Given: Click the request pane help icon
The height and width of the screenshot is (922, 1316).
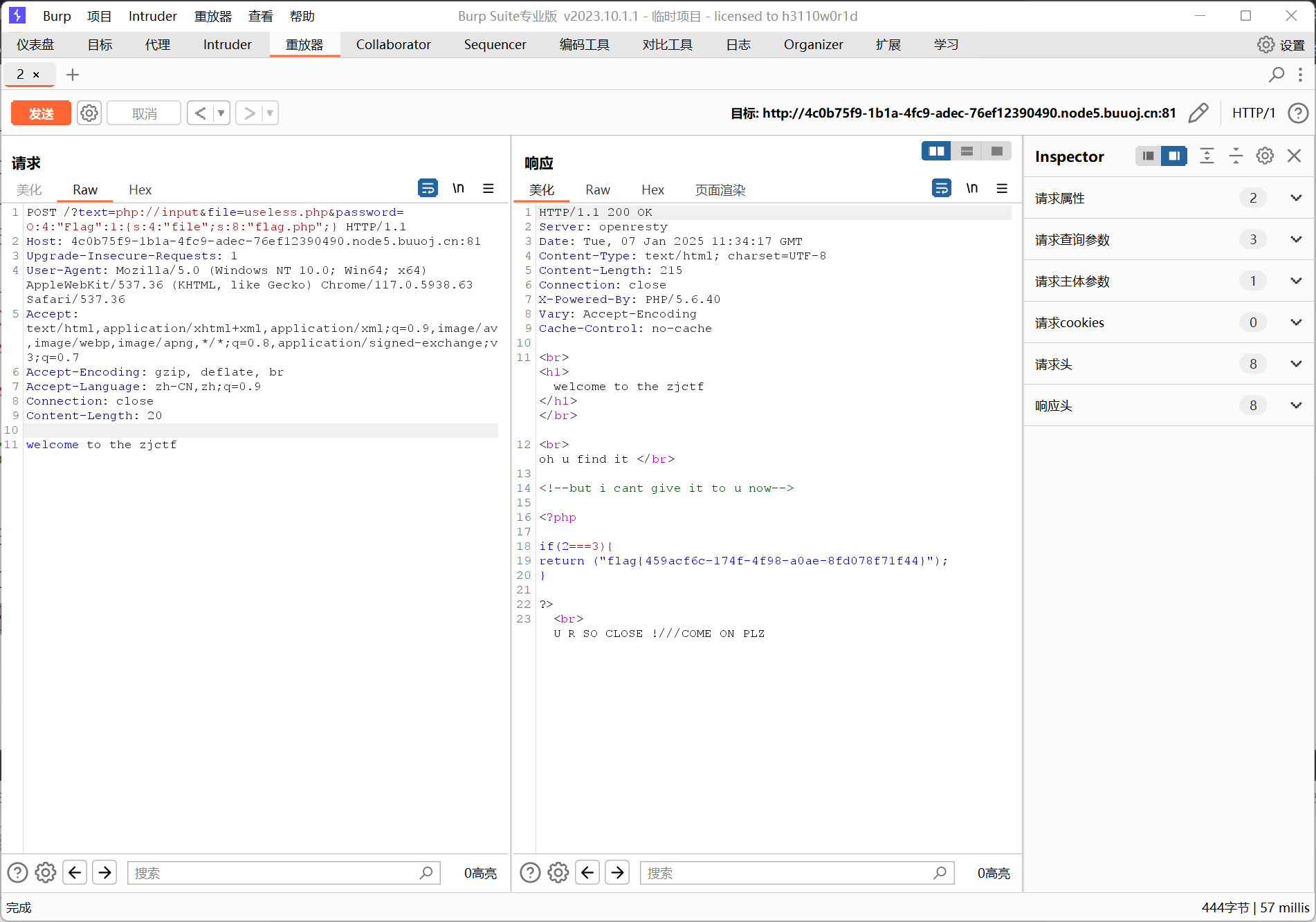Looking at the screenshot, I should point(17,873).
